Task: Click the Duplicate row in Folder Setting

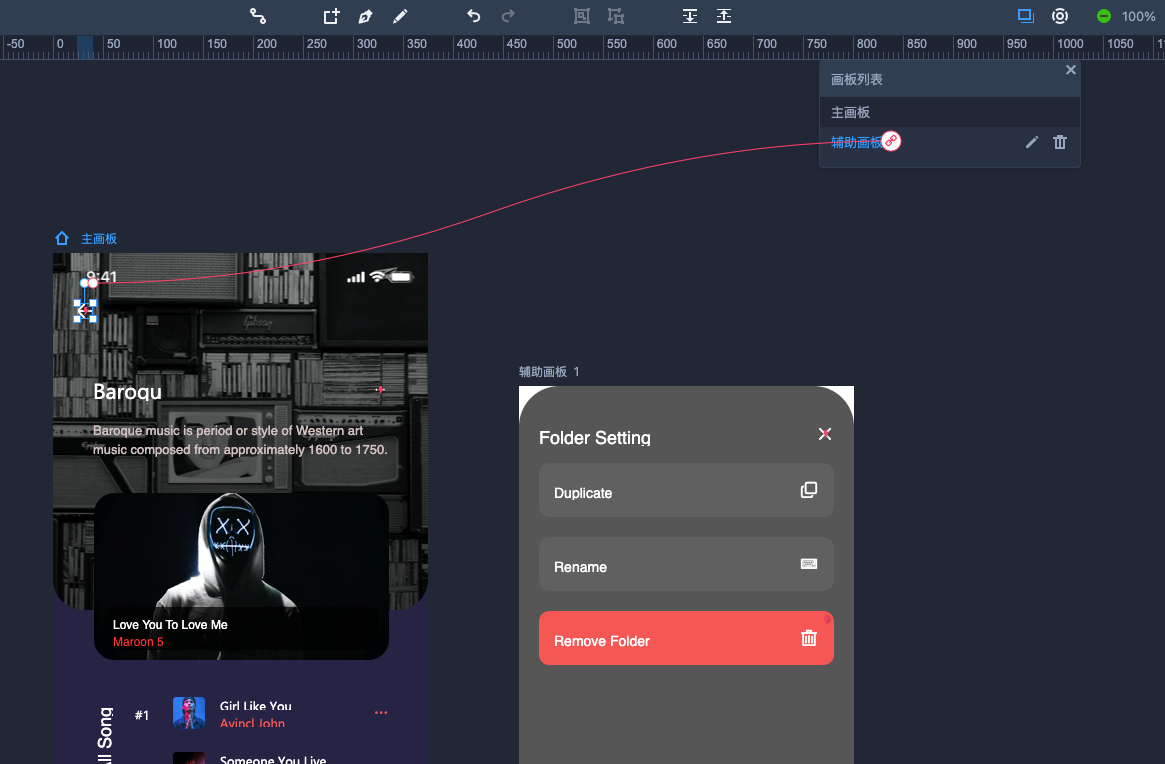Action: 685,491
